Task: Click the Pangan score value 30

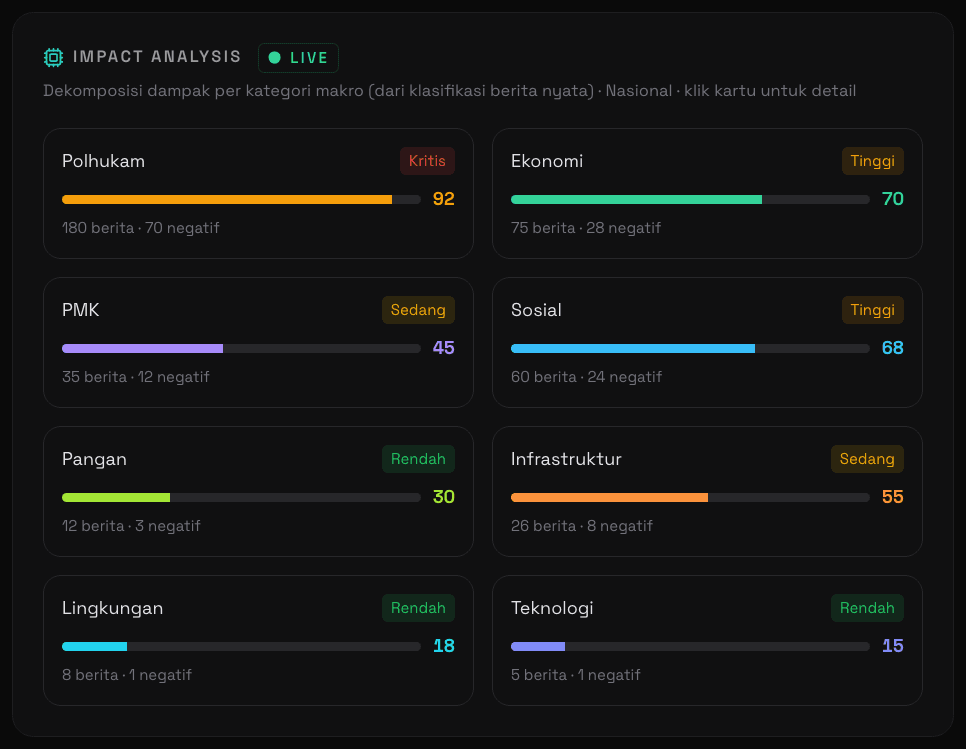Action: 444,497
